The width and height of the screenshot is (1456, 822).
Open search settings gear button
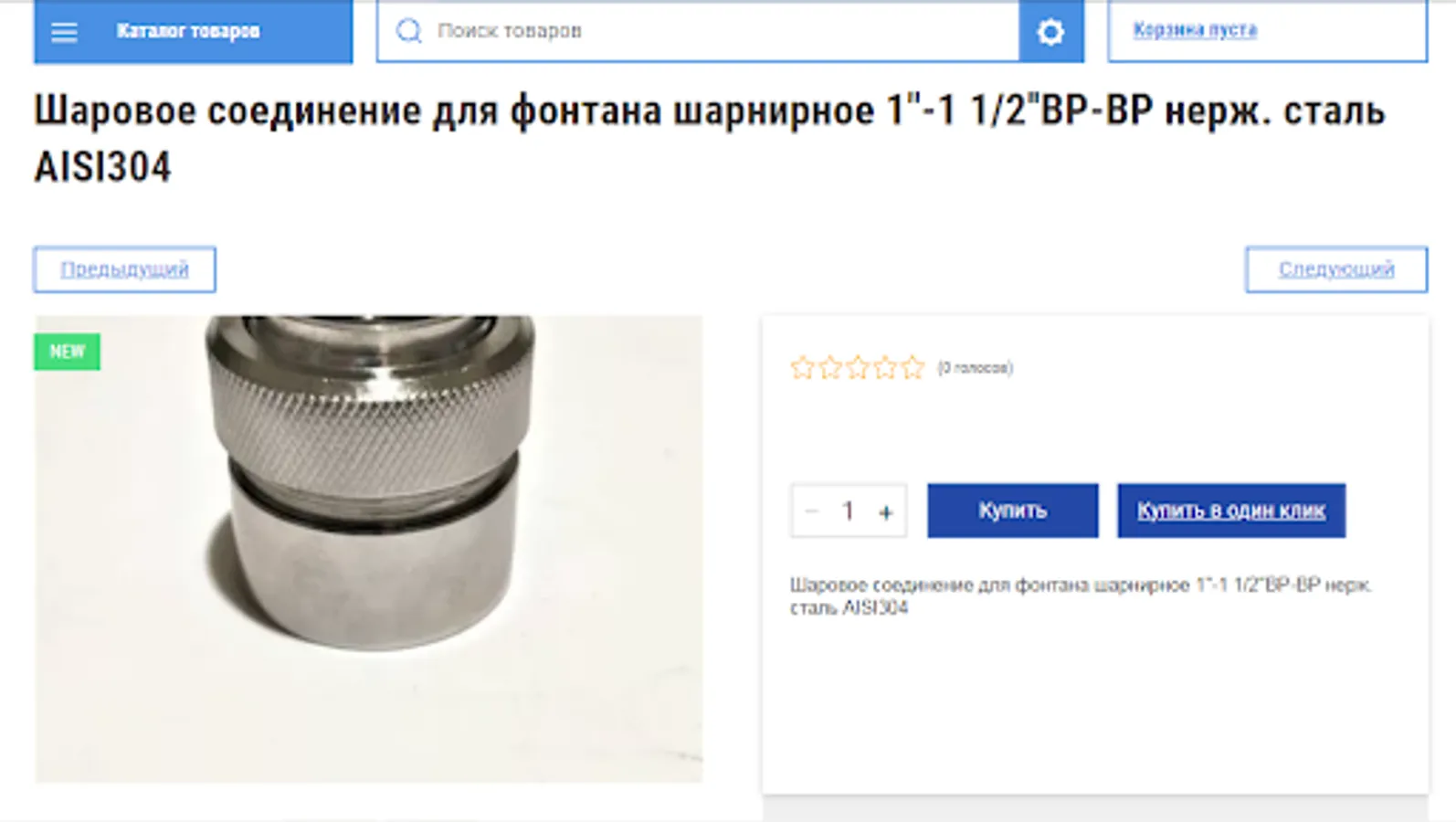click(x=1051, y=32)
